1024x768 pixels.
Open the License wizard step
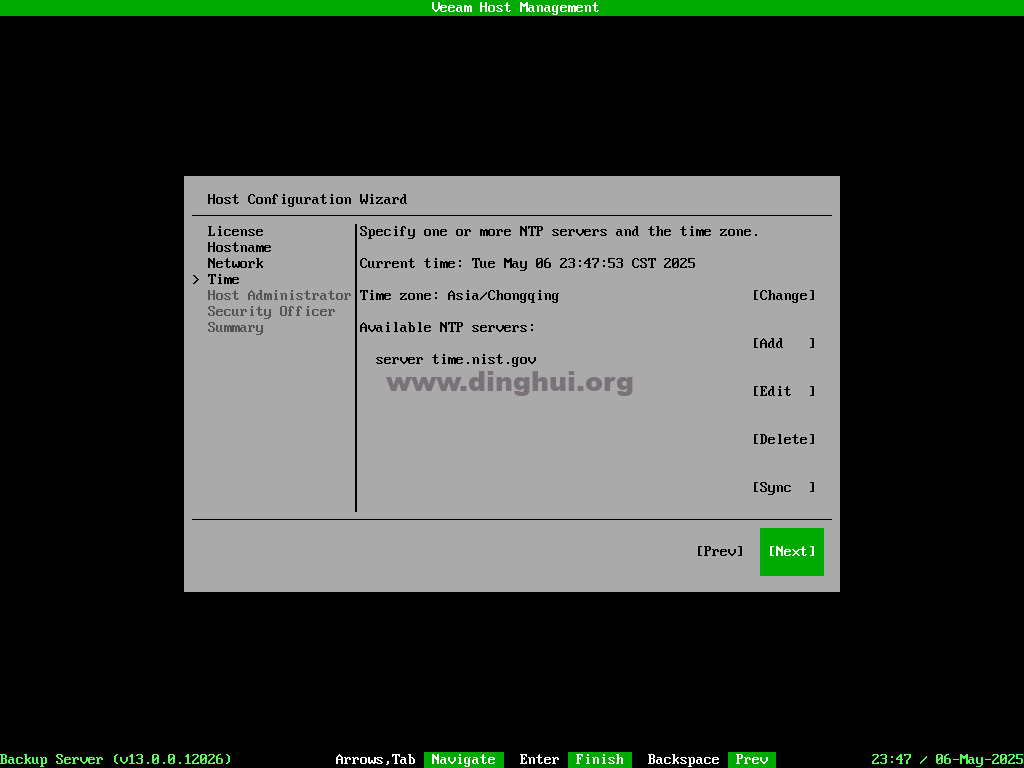coord(235,231)
